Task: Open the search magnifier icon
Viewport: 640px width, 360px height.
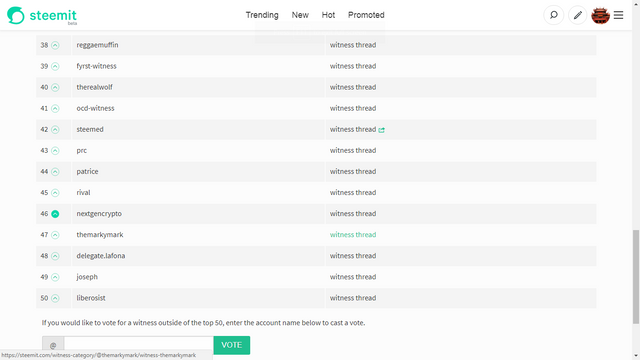Action: coord(553,15)
